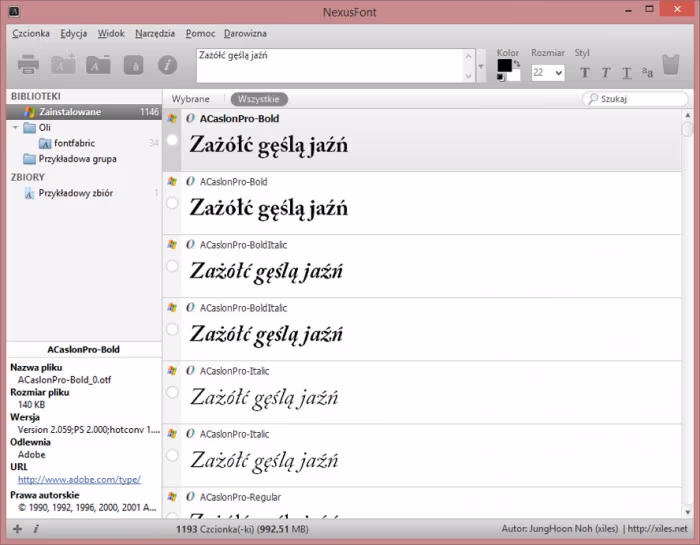This screenshot has width=700, height=545.
Task: Select radio button of second ACaslonPro-Bold row
Action: click(x=172, y=203)
